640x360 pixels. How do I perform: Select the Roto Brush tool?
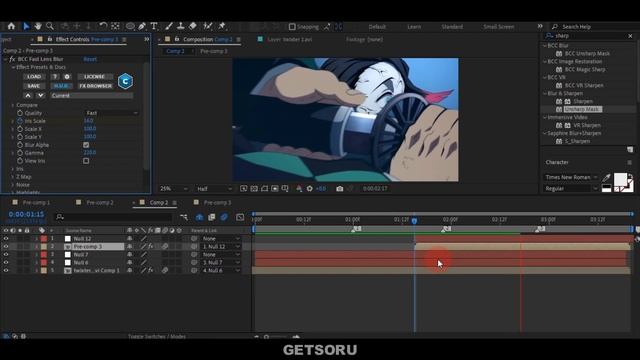click(208, 26)
